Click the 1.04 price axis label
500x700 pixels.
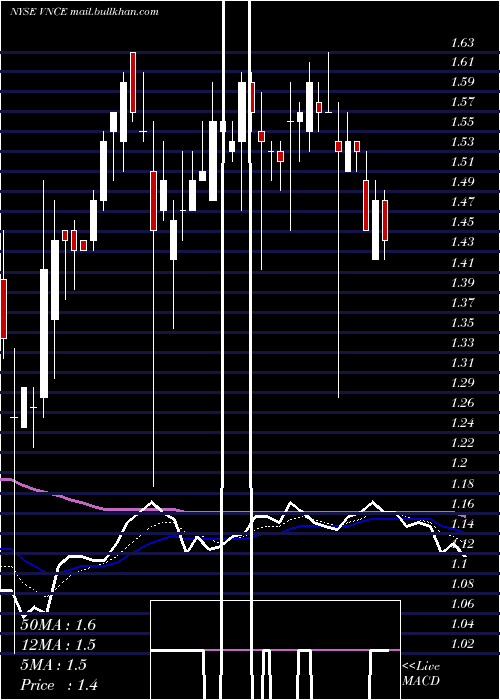pos(462,624)
